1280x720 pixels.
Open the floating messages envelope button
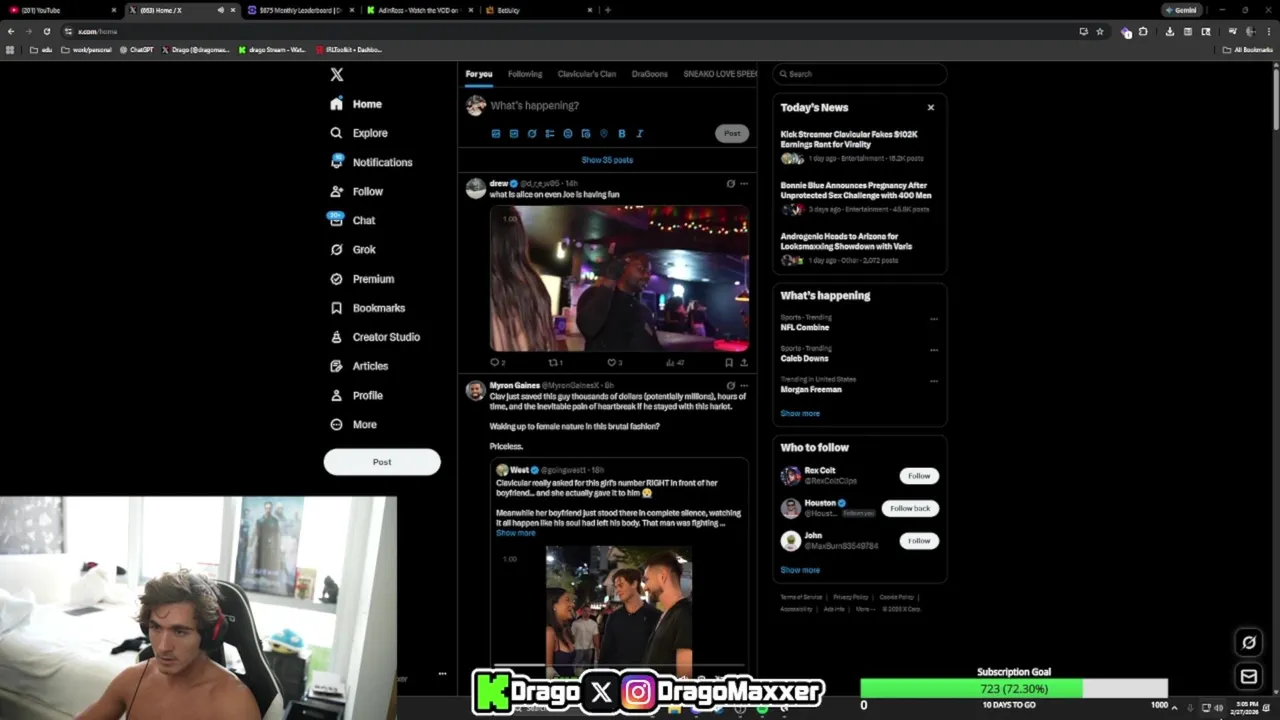[x=1249, y=677]
